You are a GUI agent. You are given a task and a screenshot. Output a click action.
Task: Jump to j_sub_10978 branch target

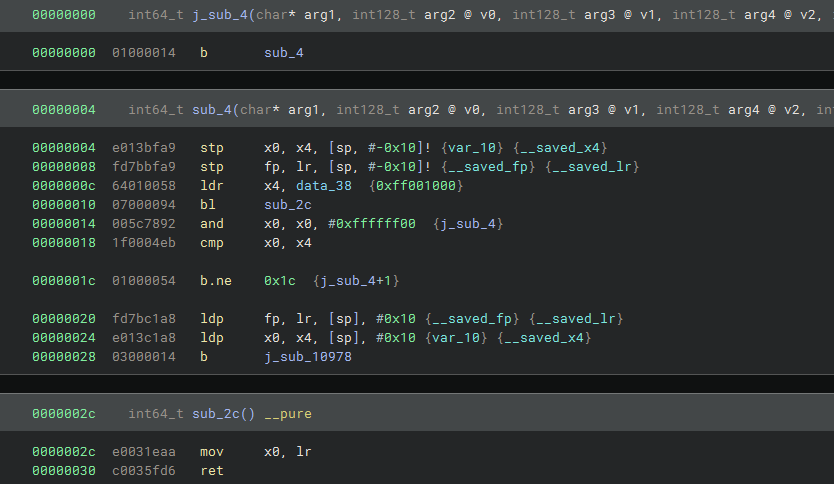tap(307, 357)
